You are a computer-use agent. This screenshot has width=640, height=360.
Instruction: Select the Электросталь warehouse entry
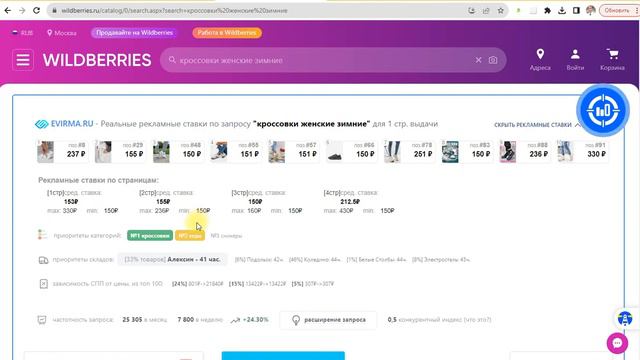click(x=441, y=260)
